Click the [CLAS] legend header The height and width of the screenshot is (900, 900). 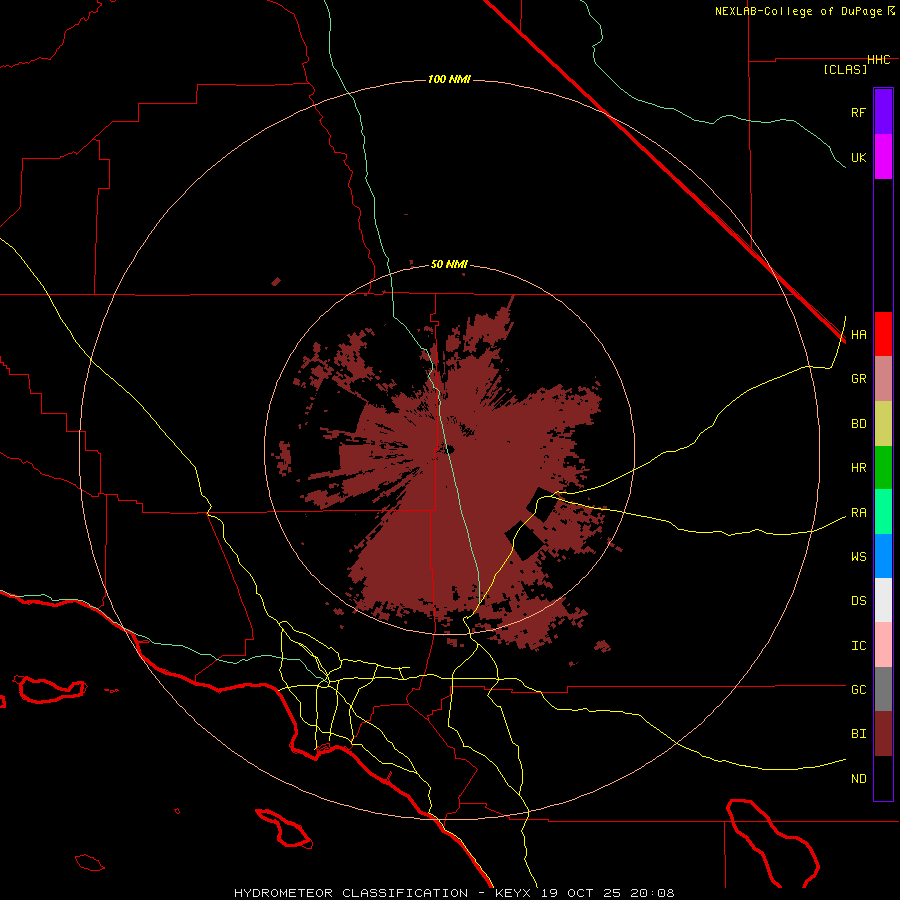point(845,70)
